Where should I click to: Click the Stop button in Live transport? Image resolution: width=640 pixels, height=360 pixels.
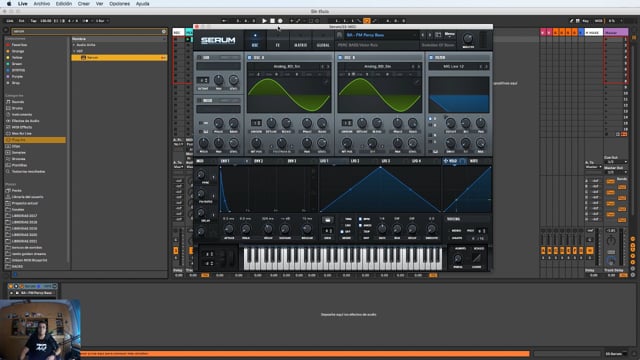(x=272, y=21)
